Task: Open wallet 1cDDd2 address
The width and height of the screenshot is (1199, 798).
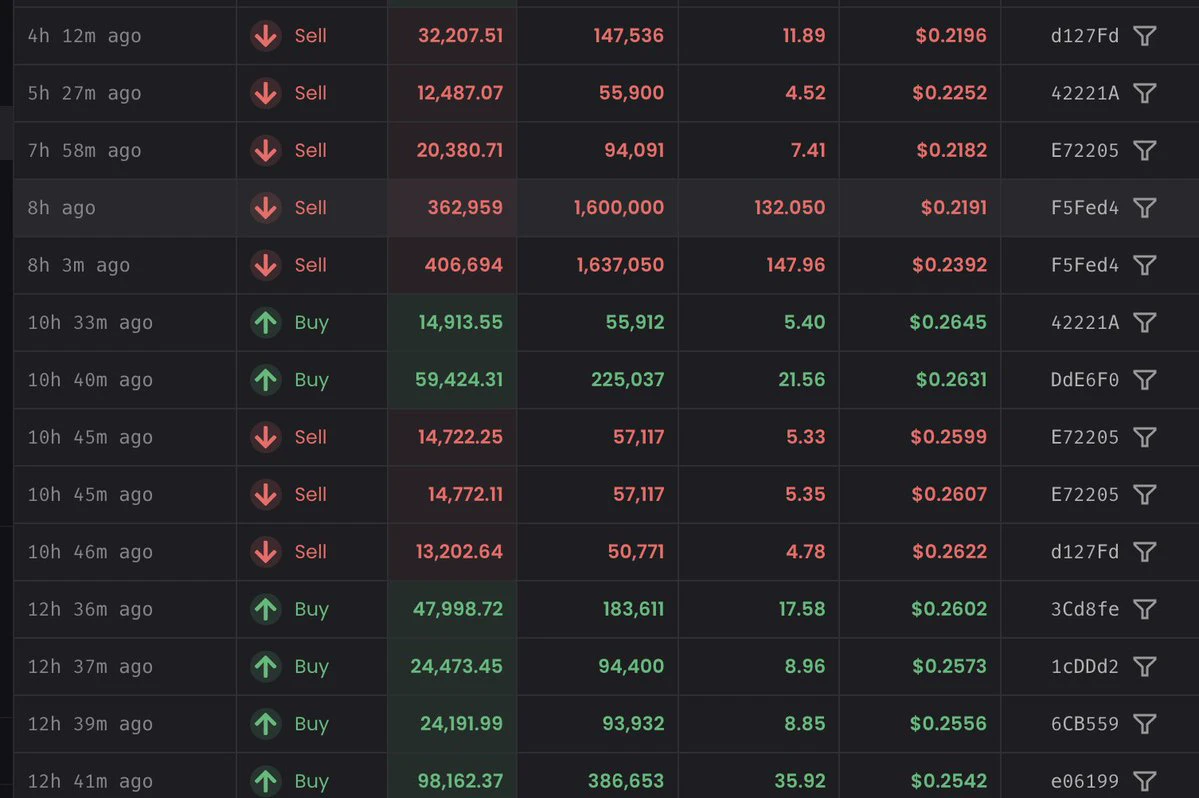Action: [x=1084, y=667]
